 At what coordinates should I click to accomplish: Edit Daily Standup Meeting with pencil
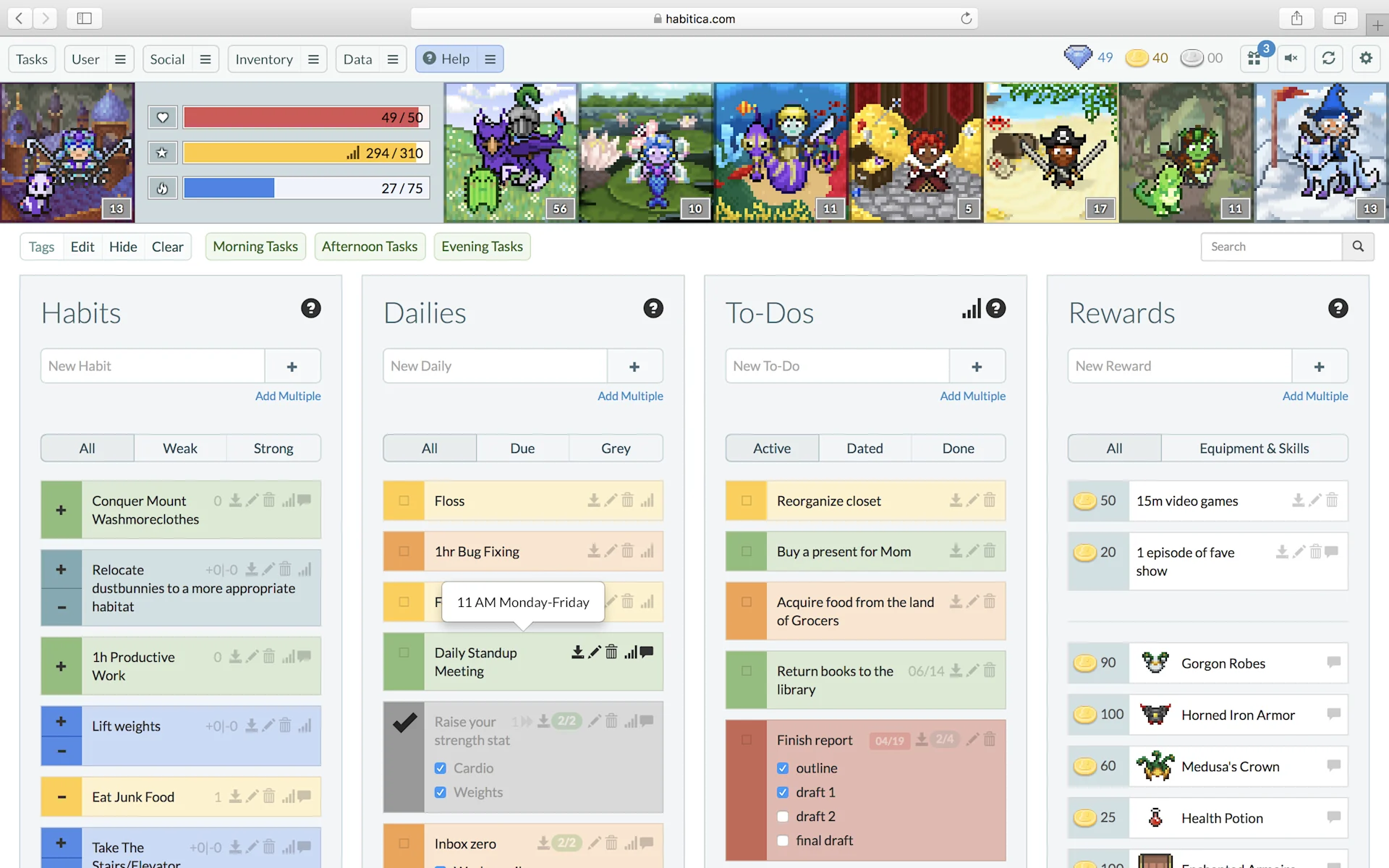click(x=594, y=652)
